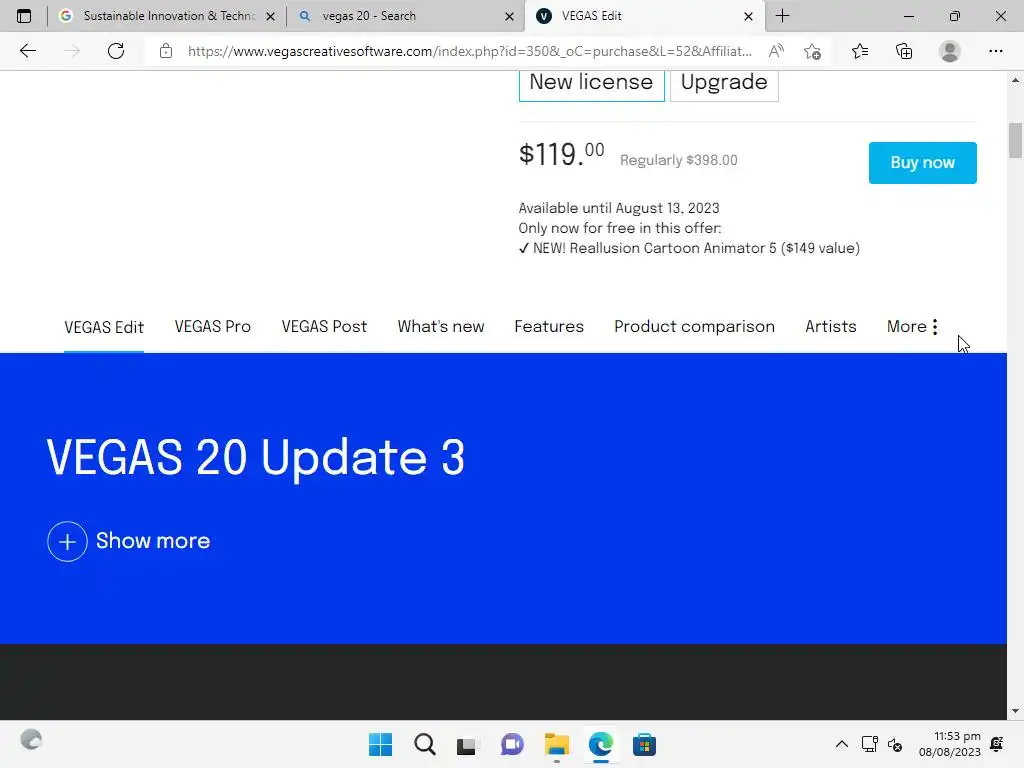The height and width of the screenshot is (768, 1024).
Task: Open the Chat app on taskbar
Action: click(513, 744)
